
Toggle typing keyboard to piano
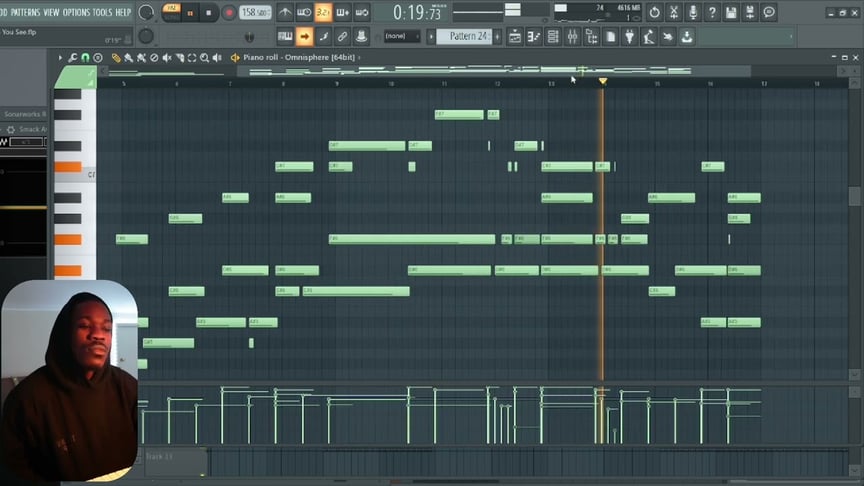(x=285, y=37)
